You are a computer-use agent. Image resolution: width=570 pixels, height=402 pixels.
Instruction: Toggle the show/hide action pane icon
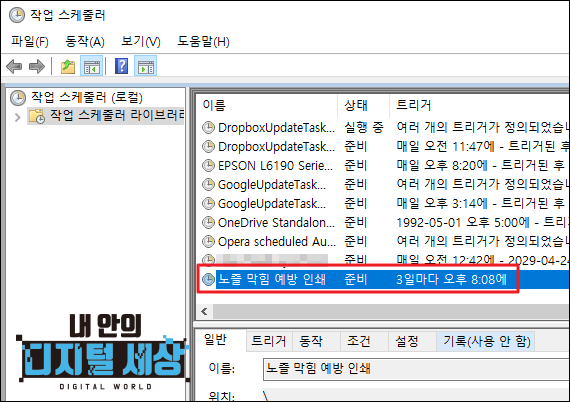click(x=145, y=67)
